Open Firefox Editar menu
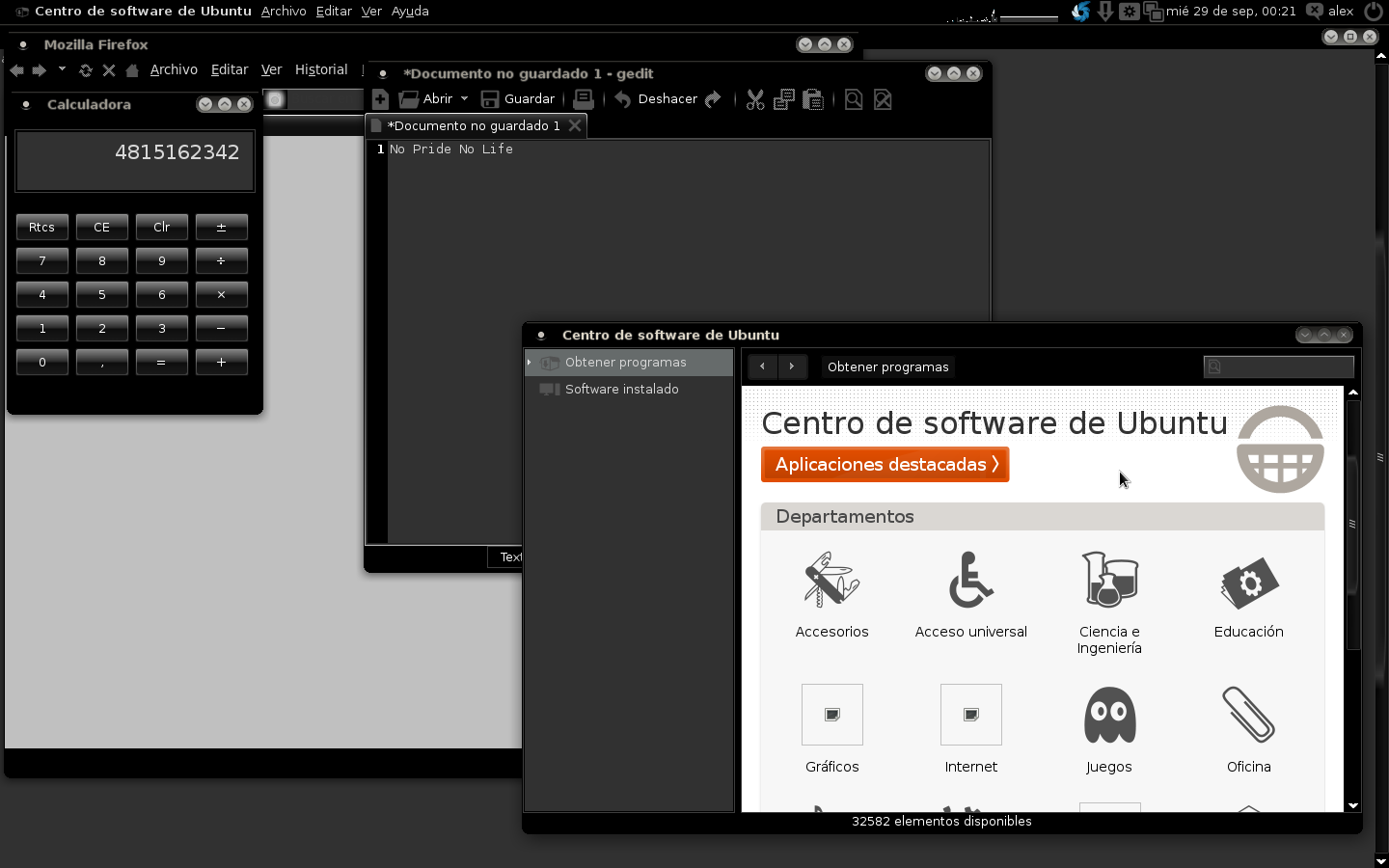1389x868 pixels. 230,69
